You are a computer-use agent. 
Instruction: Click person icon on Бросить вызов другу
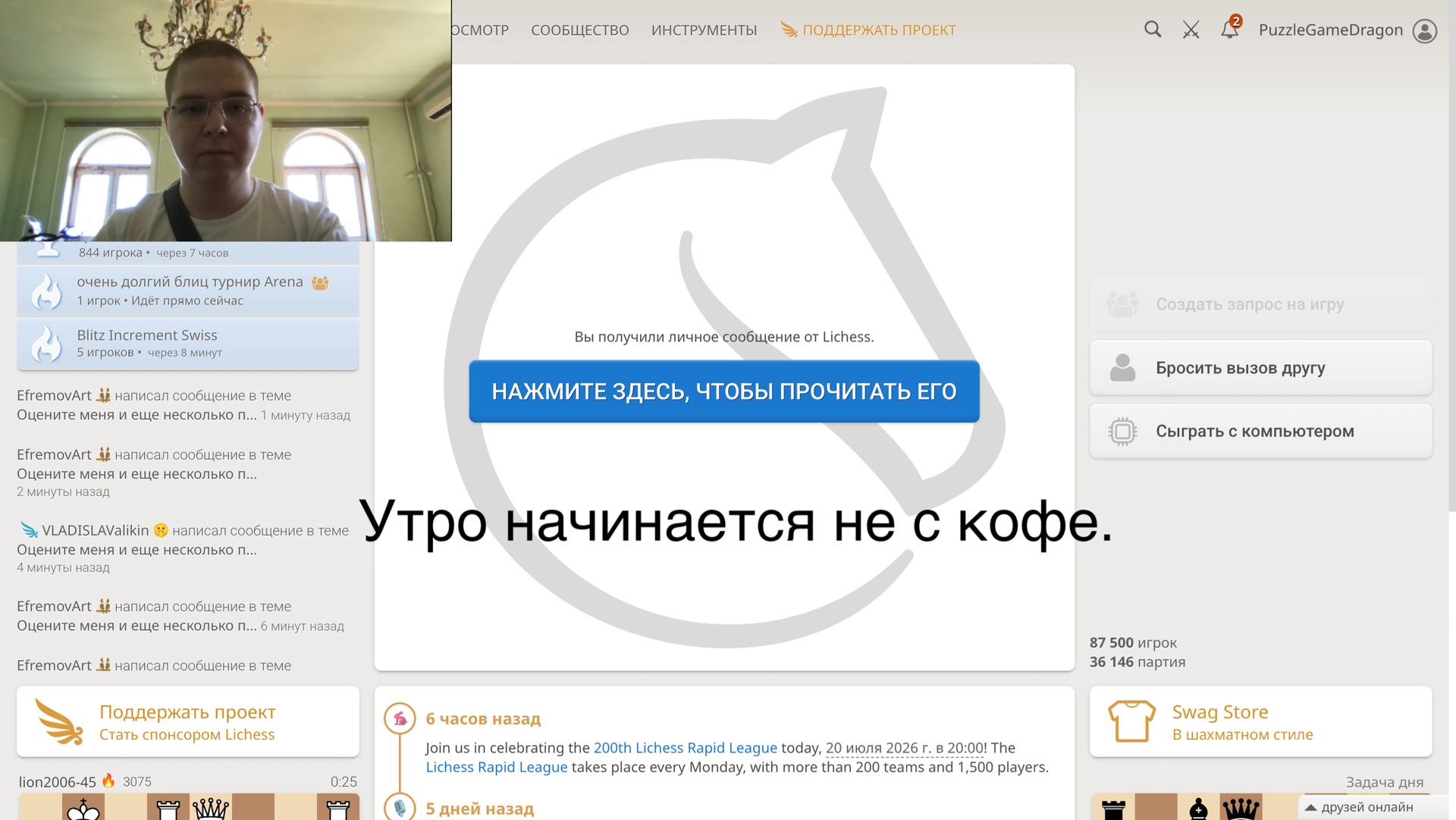1122,367
